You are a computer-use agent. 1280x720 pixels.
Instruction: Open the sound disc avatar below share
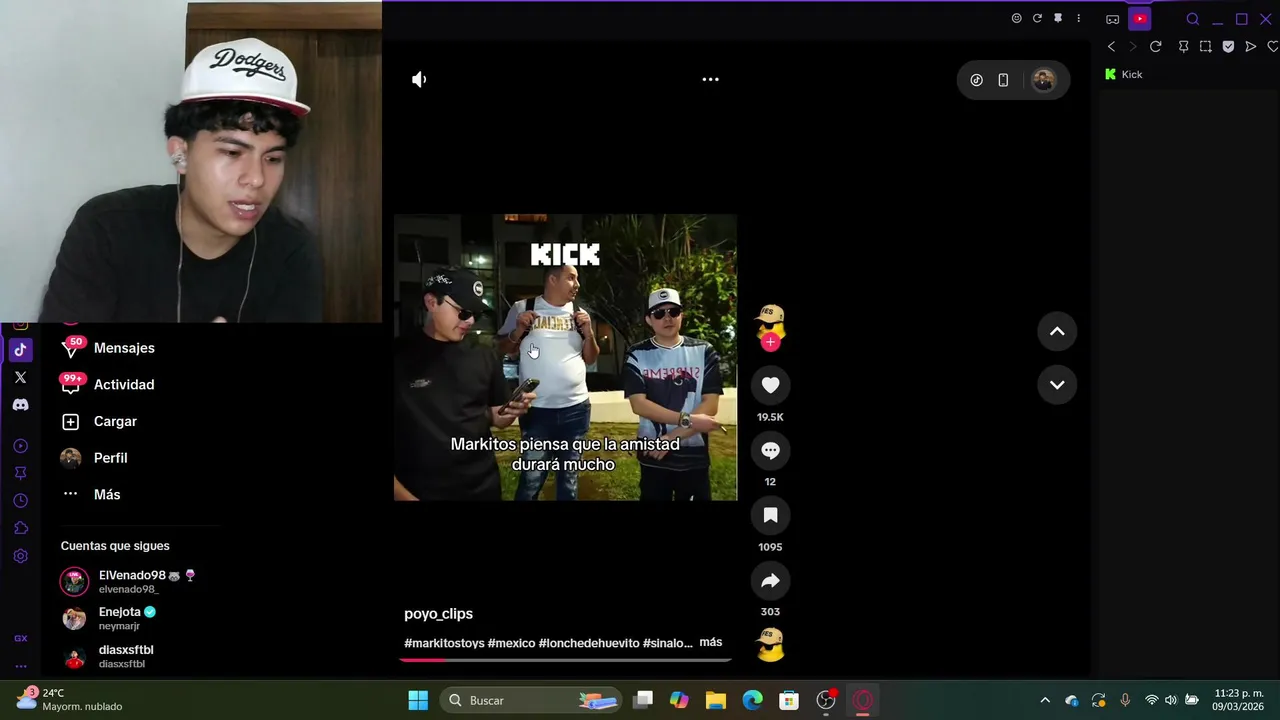click(x=770, y=644)
